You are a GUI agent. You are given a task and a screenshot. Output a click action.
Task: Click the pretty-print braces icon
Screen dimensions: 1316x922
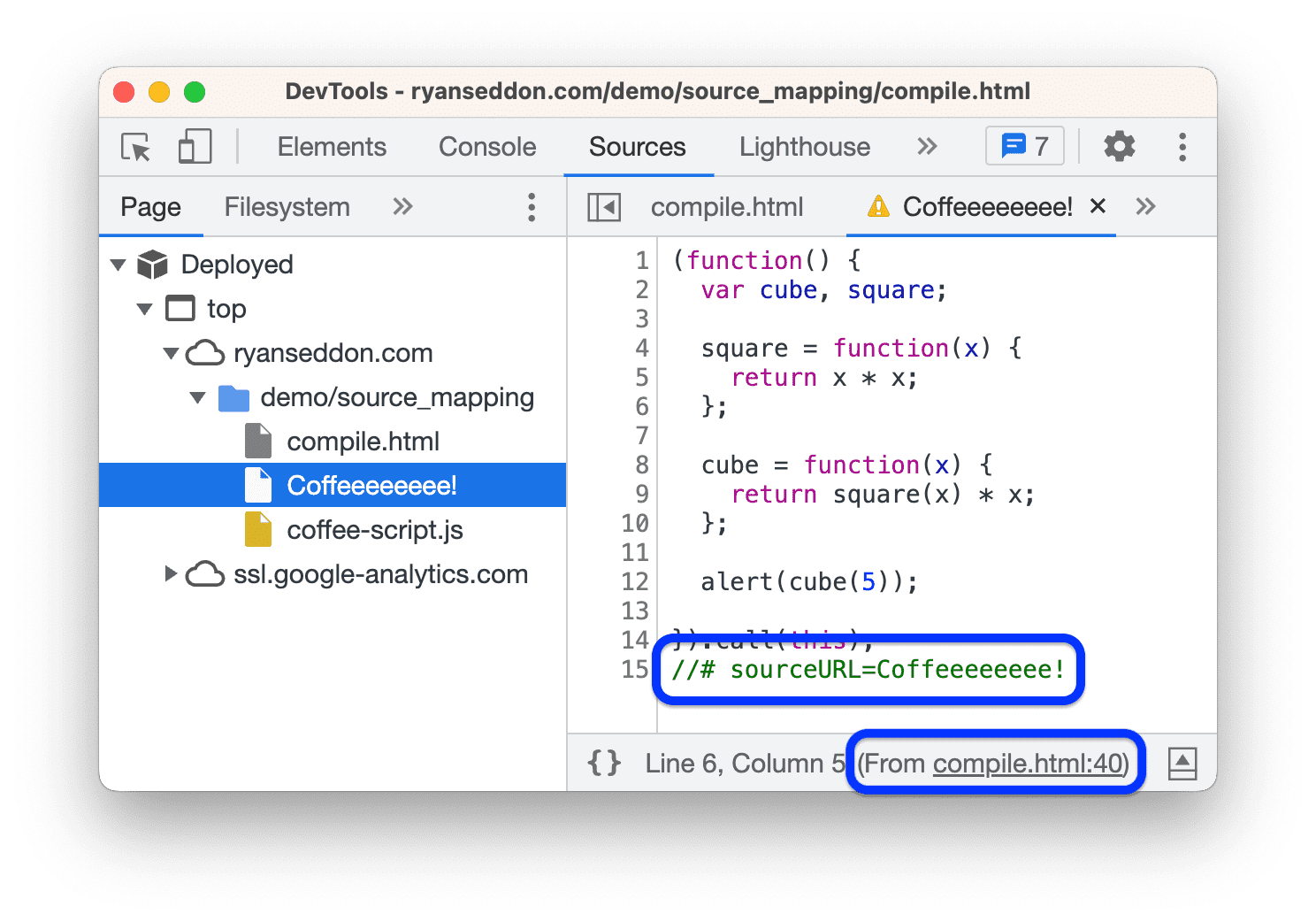pos(605,762)
